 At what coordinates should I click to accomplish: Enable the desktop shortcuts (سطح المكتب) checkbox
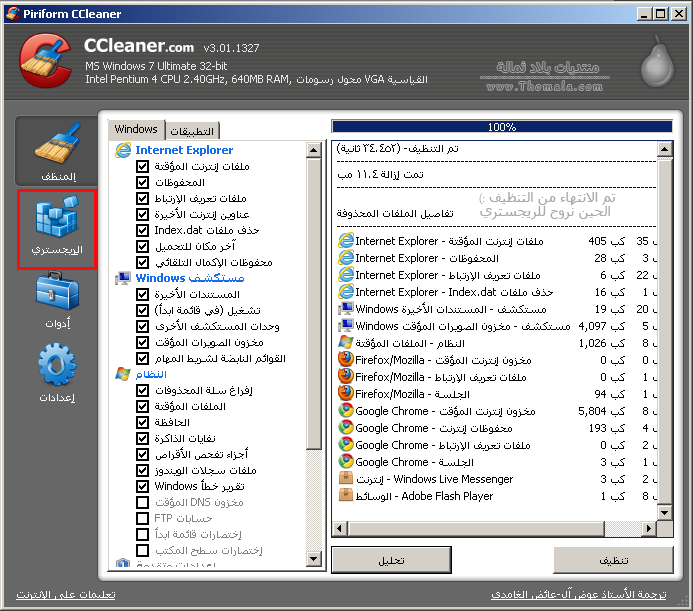[x=142, y=550]
